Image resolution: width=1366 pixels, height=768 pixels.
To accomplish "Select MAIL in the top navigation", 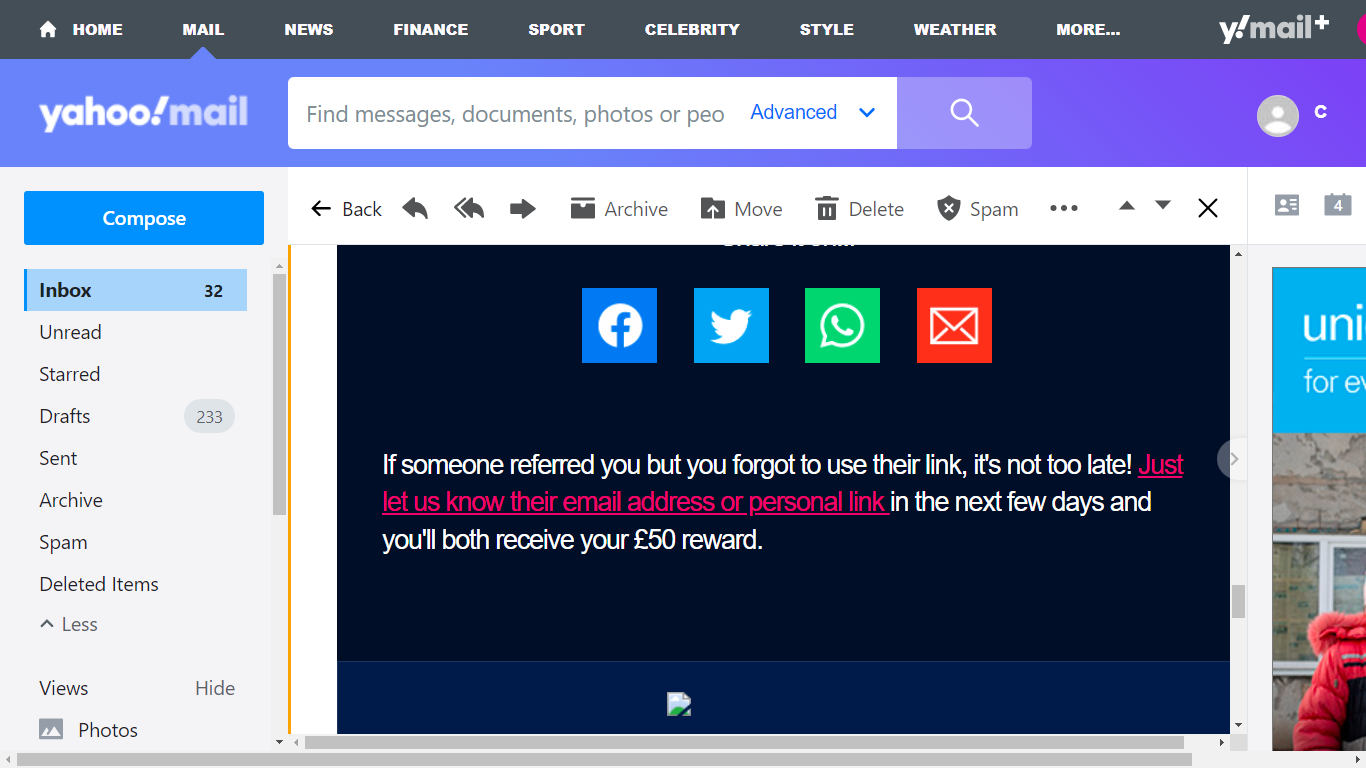I will click(203, 29).
